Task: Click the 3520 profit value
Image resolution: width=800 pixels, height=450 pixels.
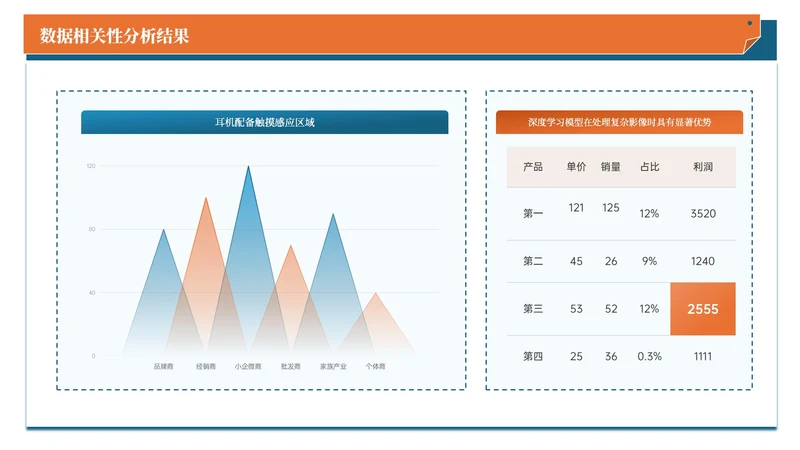Action: point(702,213)
